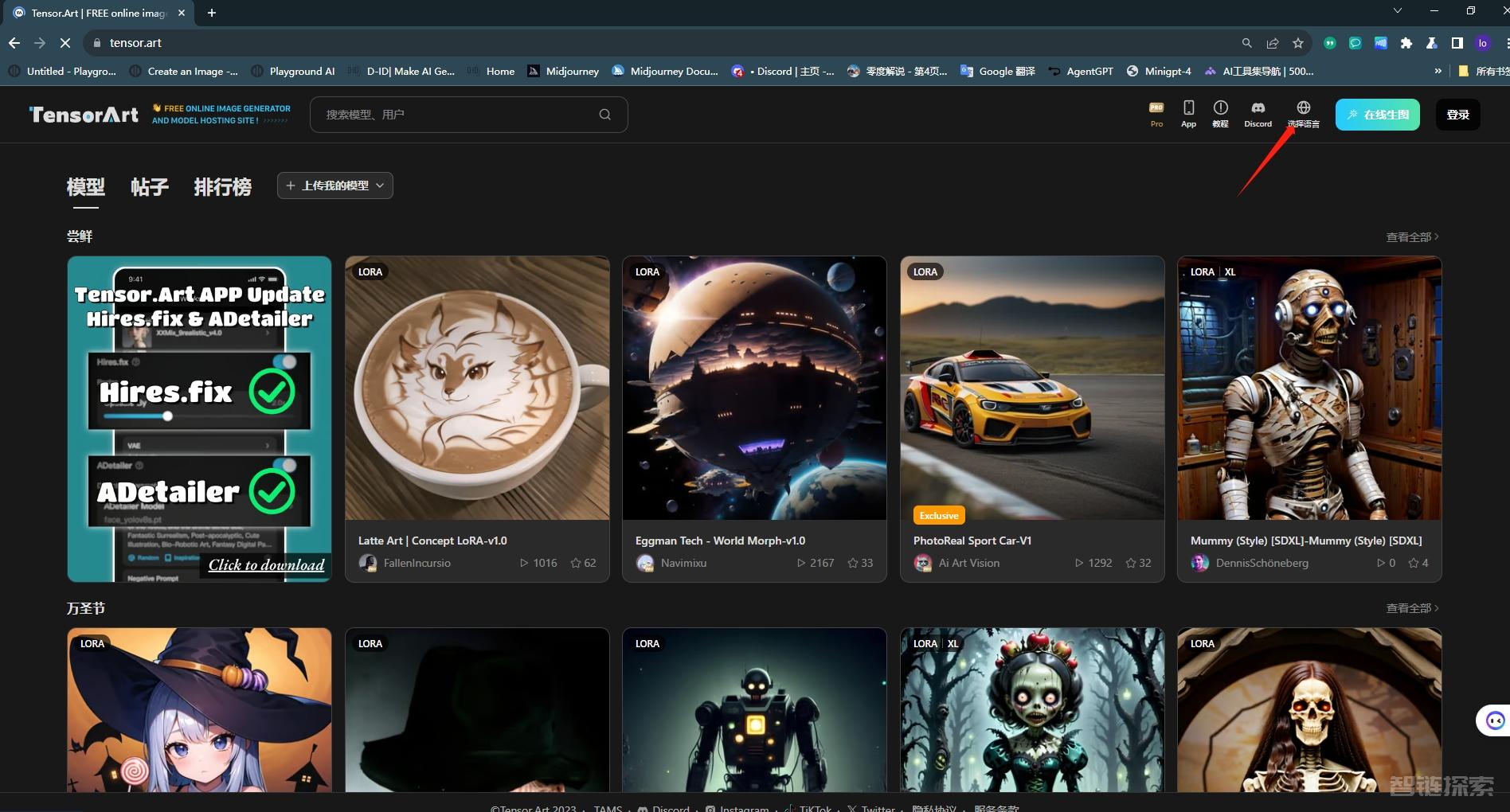
Task: Click the 登录 login button
Action: pos(1458,115)
